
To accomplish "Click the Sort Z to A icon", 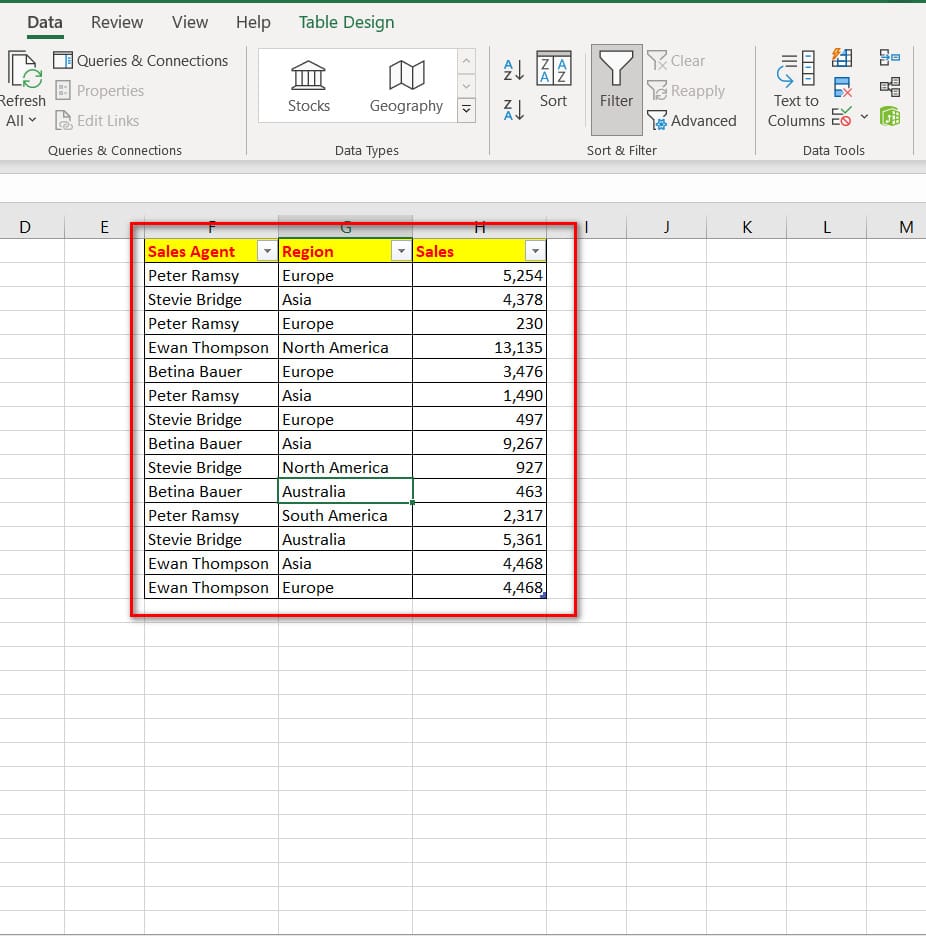I will click(x=513, y=110).
